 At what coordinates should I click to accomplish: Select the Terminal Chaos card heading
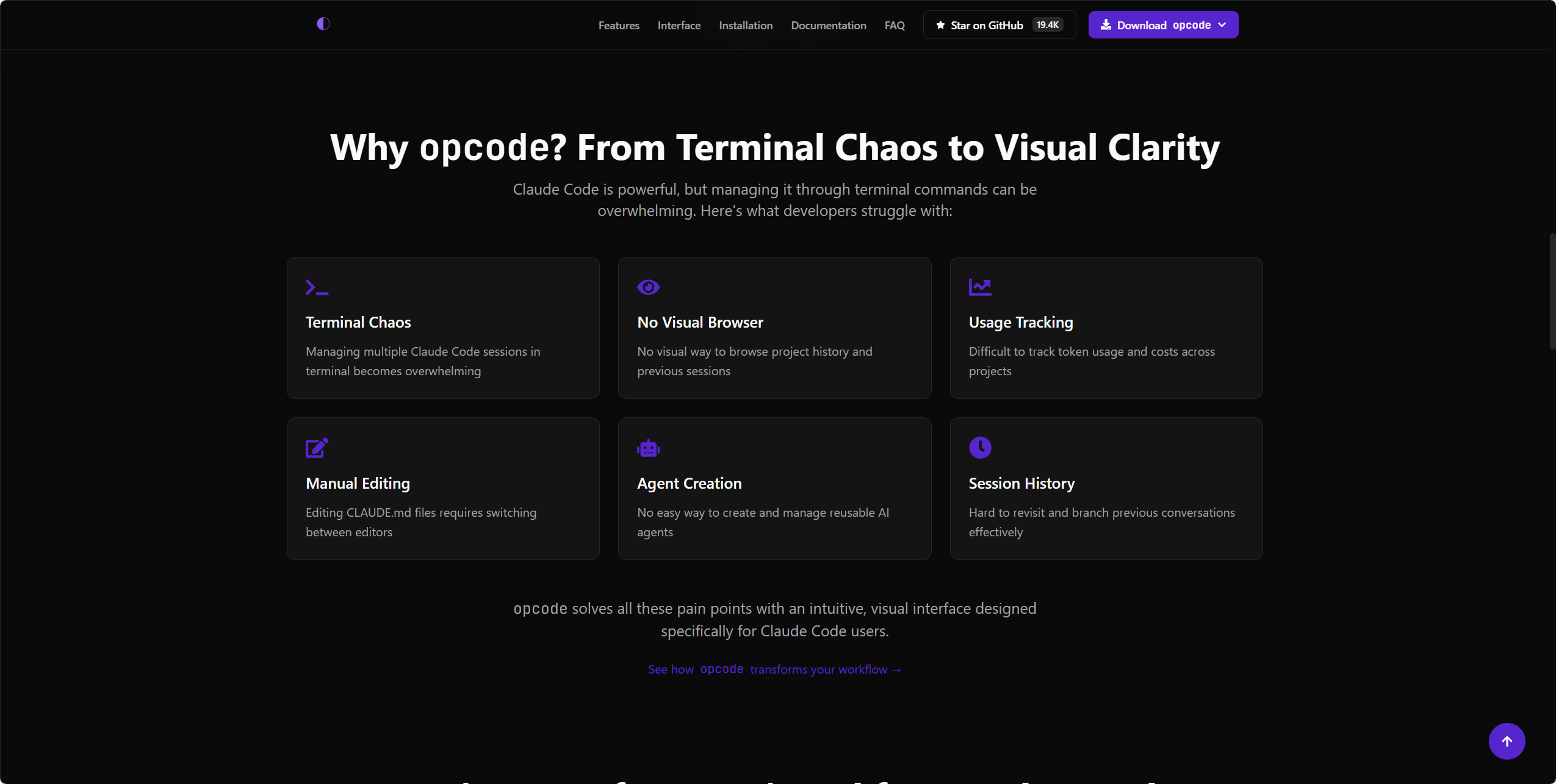(x=358, y=322)
